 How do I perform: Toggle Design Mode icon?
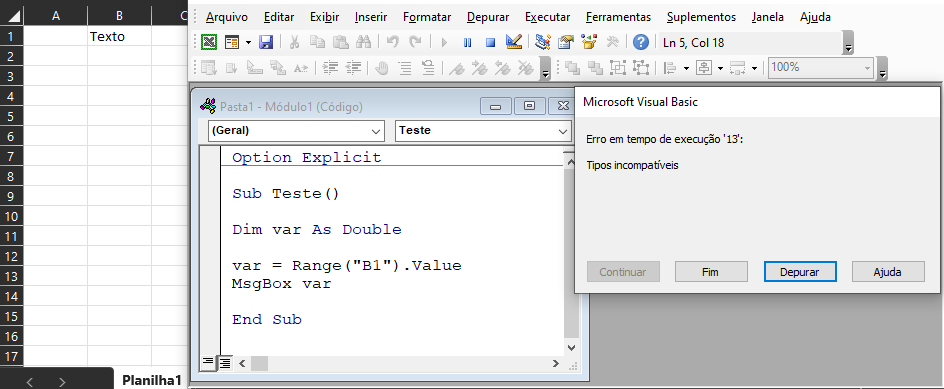[514, 42]
